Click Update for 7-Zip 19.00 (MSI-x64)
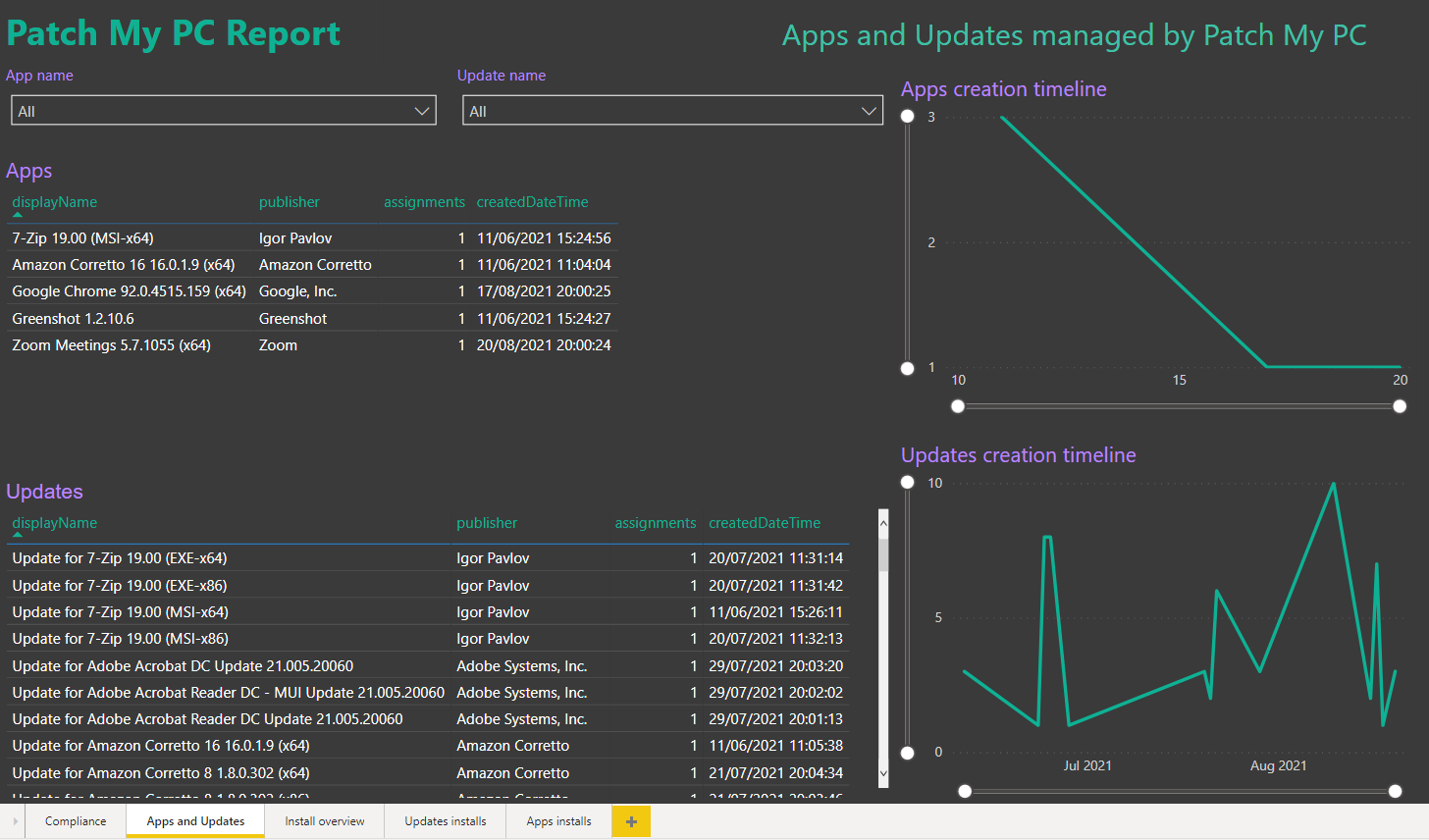This screenshot has height=840, width=1429. [121, 612]
